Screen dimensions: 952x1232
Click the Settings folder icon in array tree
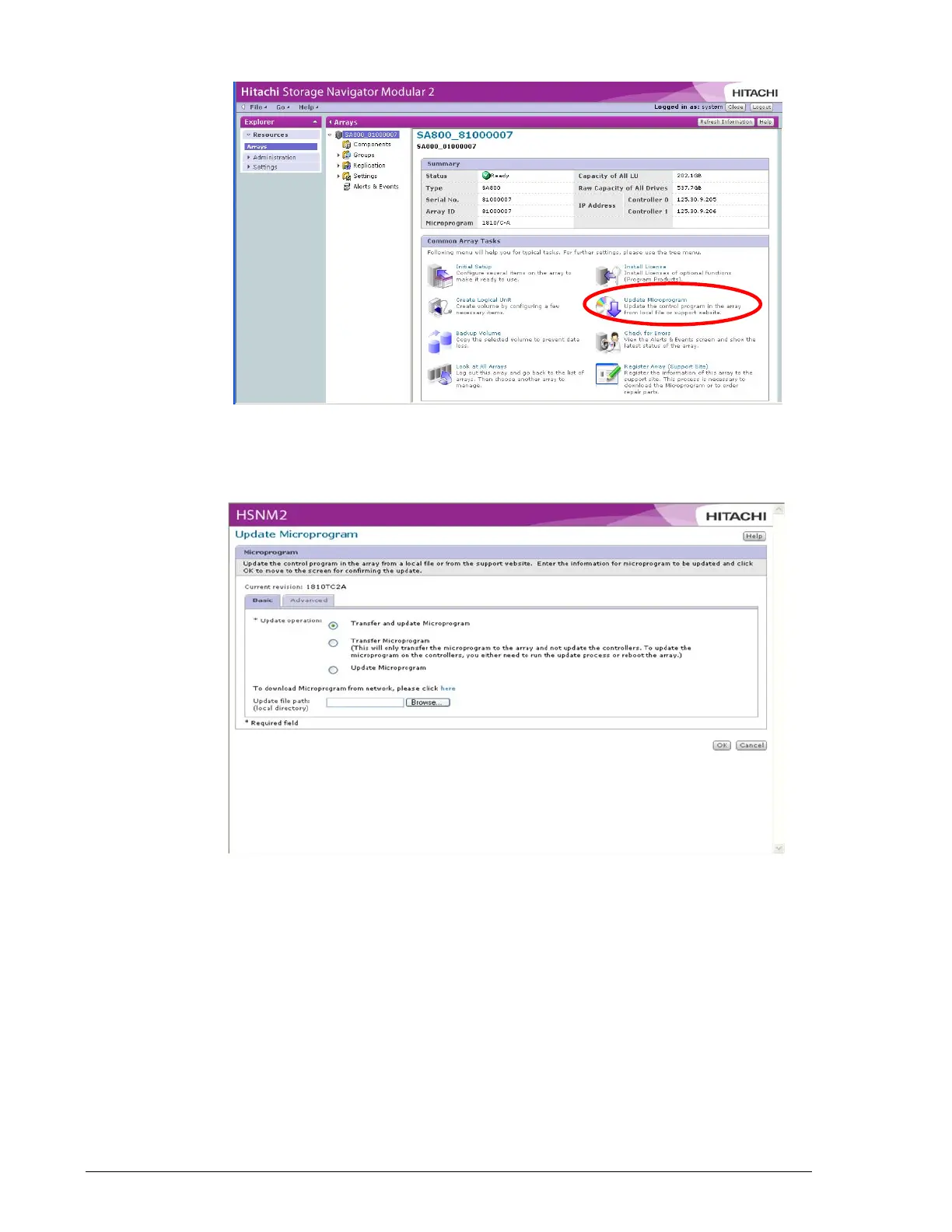point(347,177)
